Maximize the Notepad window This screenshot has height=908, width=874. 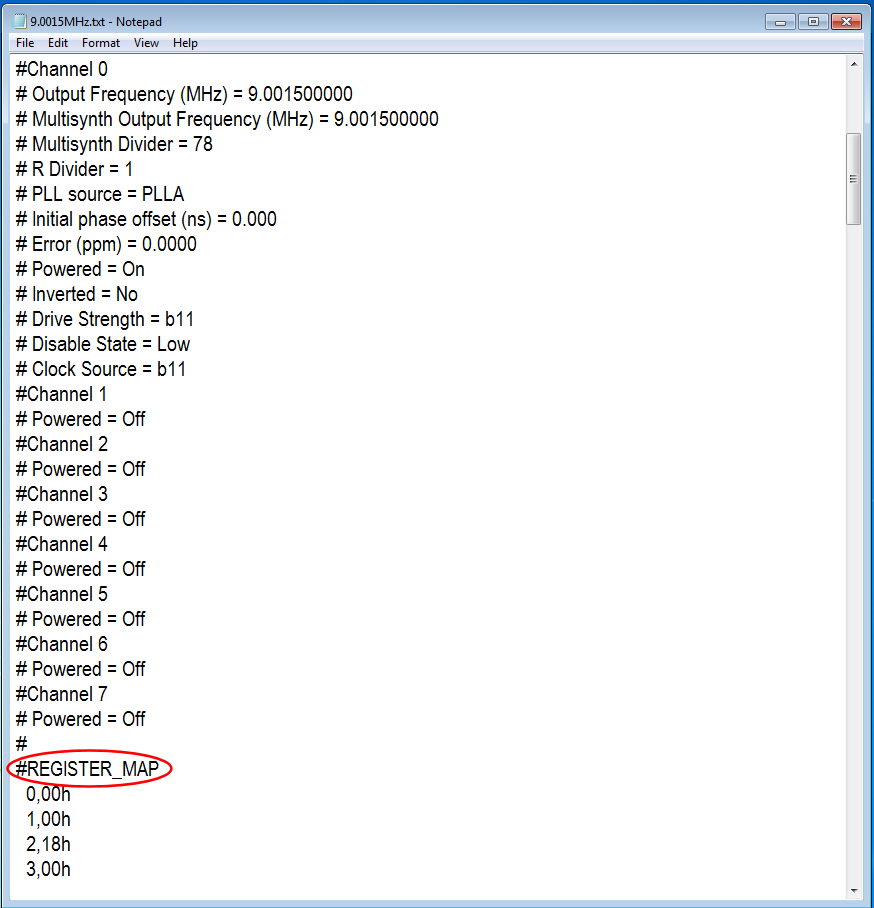click(813, 21)
